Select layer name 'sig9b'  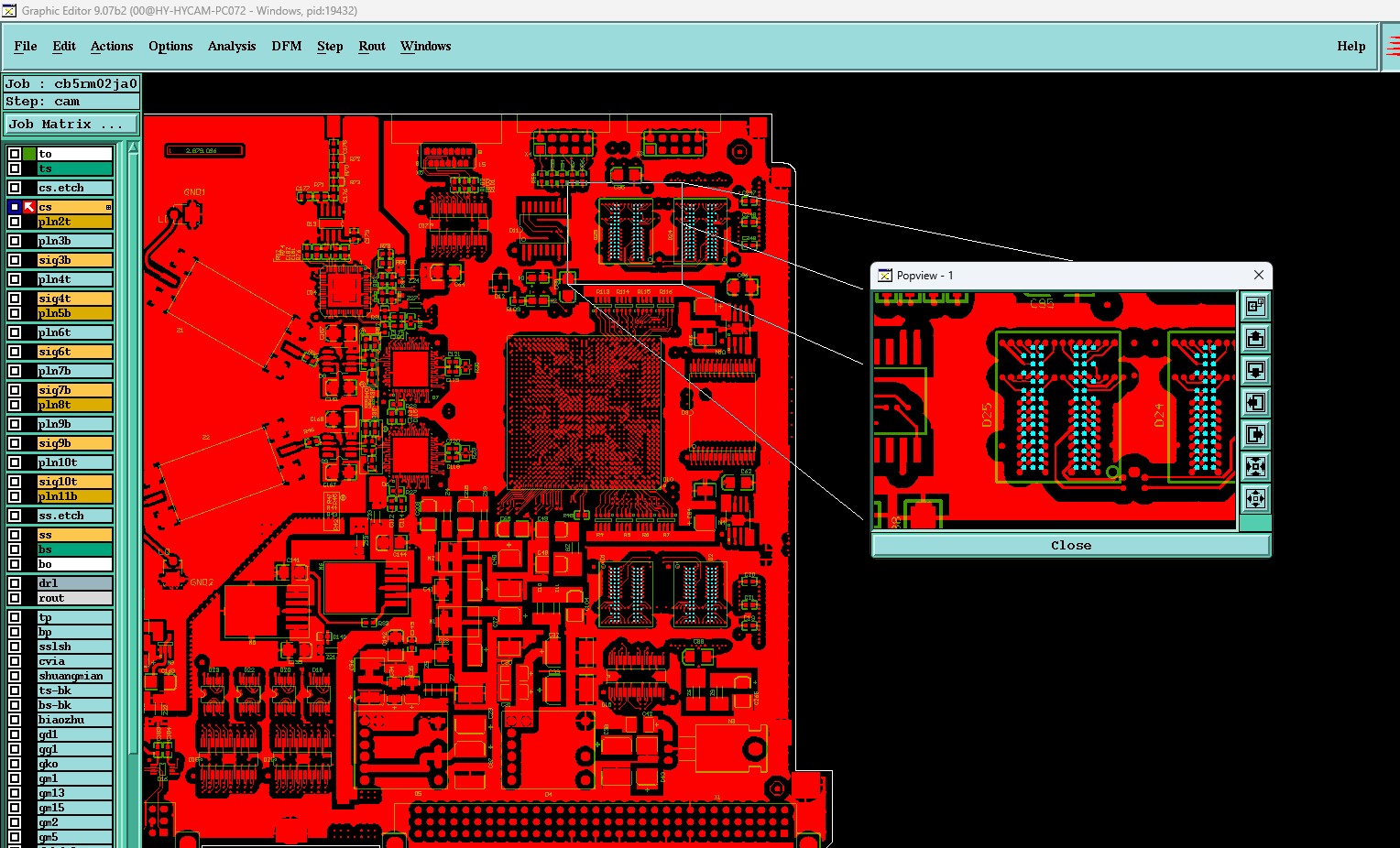pyautogui.click(x=75, y=443)
